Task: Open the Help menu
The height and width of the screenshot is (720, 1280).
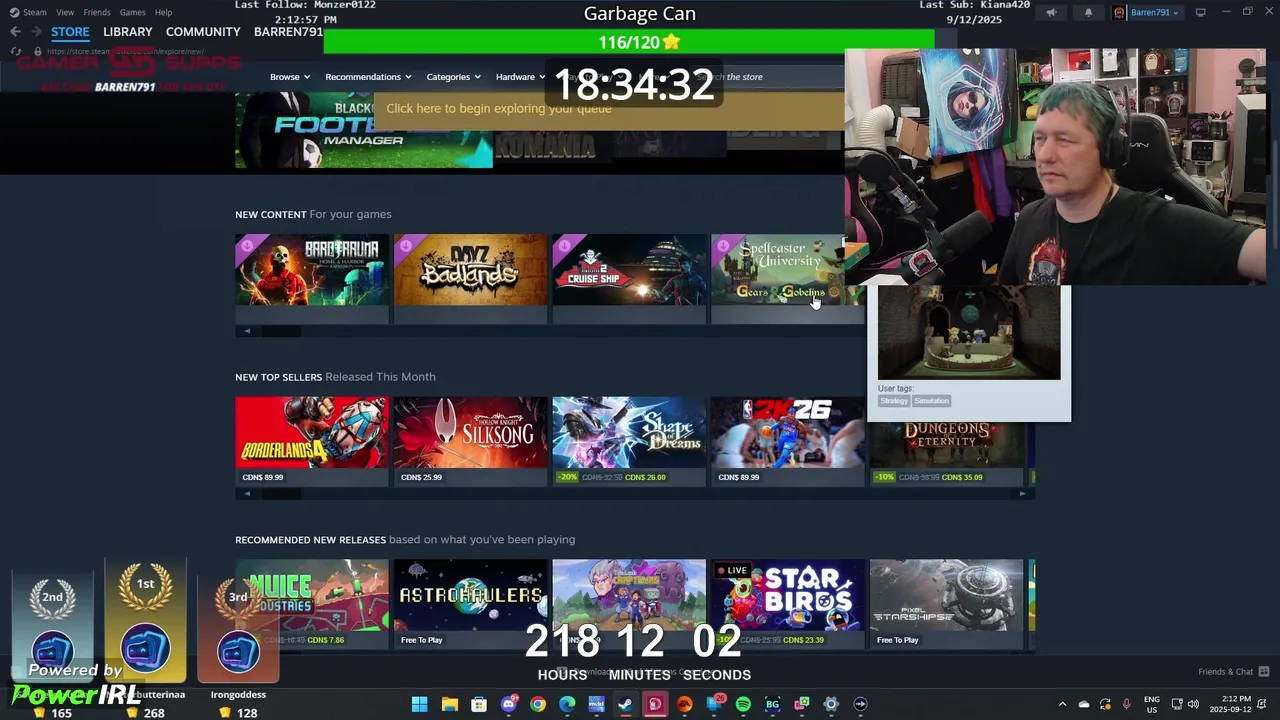Action: coord(163,12)
